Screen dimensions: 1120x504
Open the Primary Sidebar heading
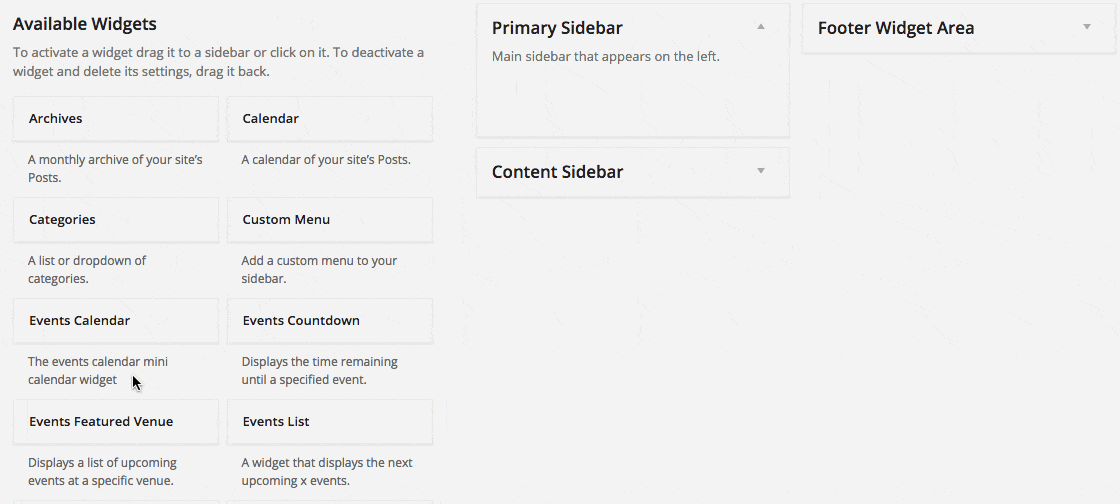[557, 28]
